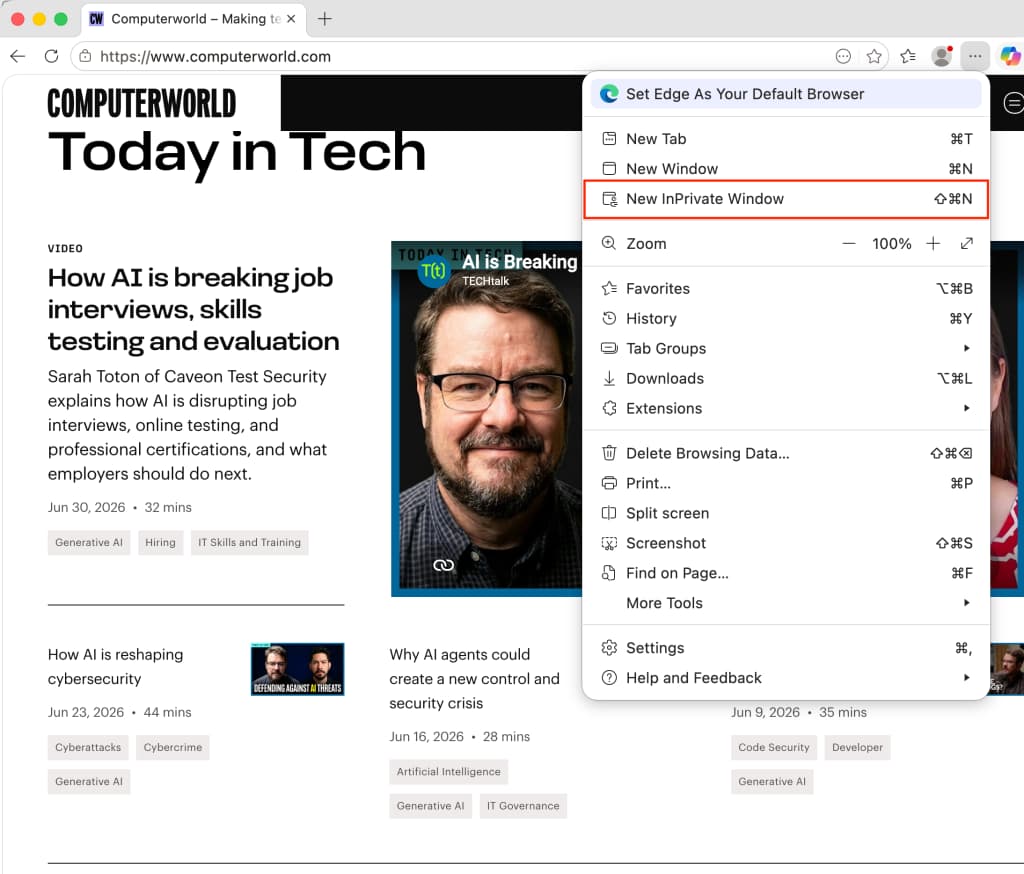Expand the Tab Groups submenu
The width and height of the screenshot is (1024, 874).
point(786,349)
